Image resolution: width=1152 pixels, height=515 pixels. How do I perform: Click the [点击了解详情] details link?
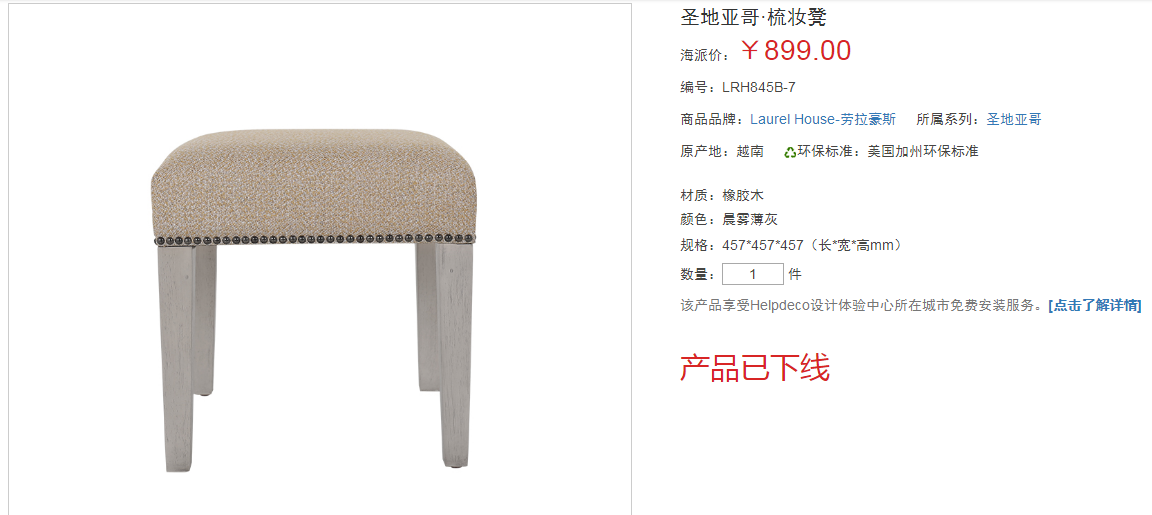[1095, 306]
